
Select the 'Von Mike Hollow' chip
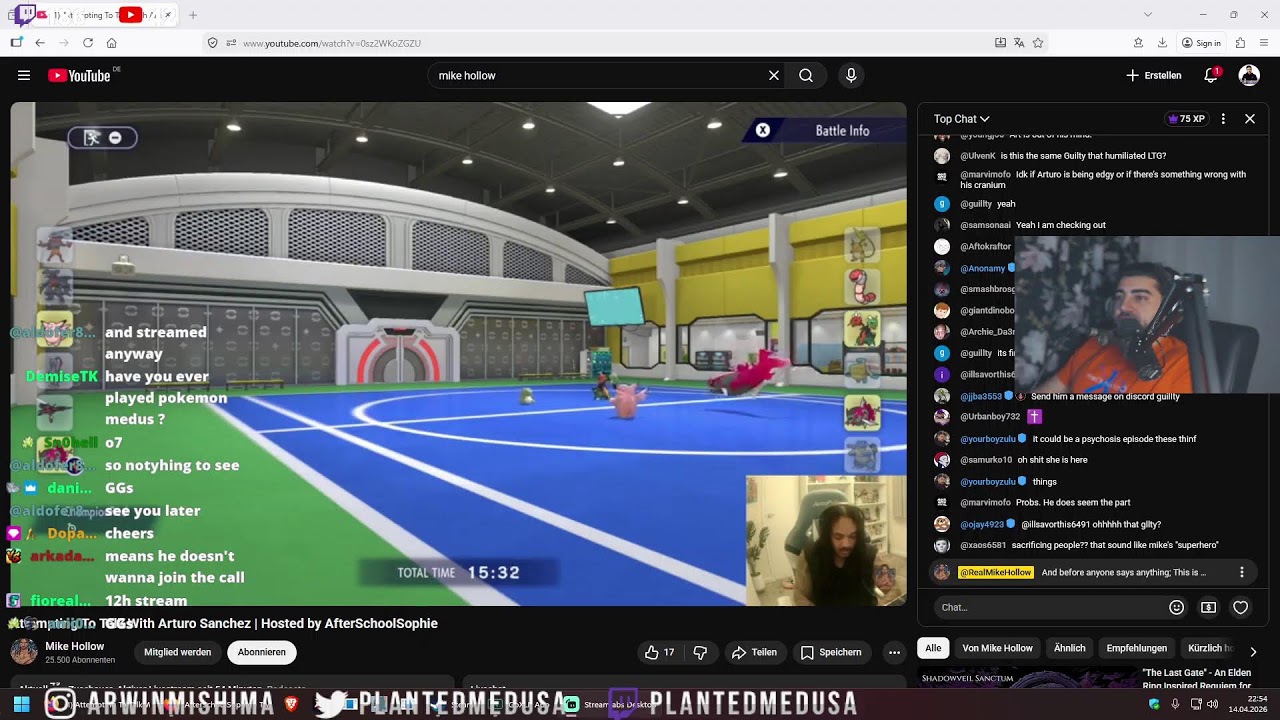997,648
